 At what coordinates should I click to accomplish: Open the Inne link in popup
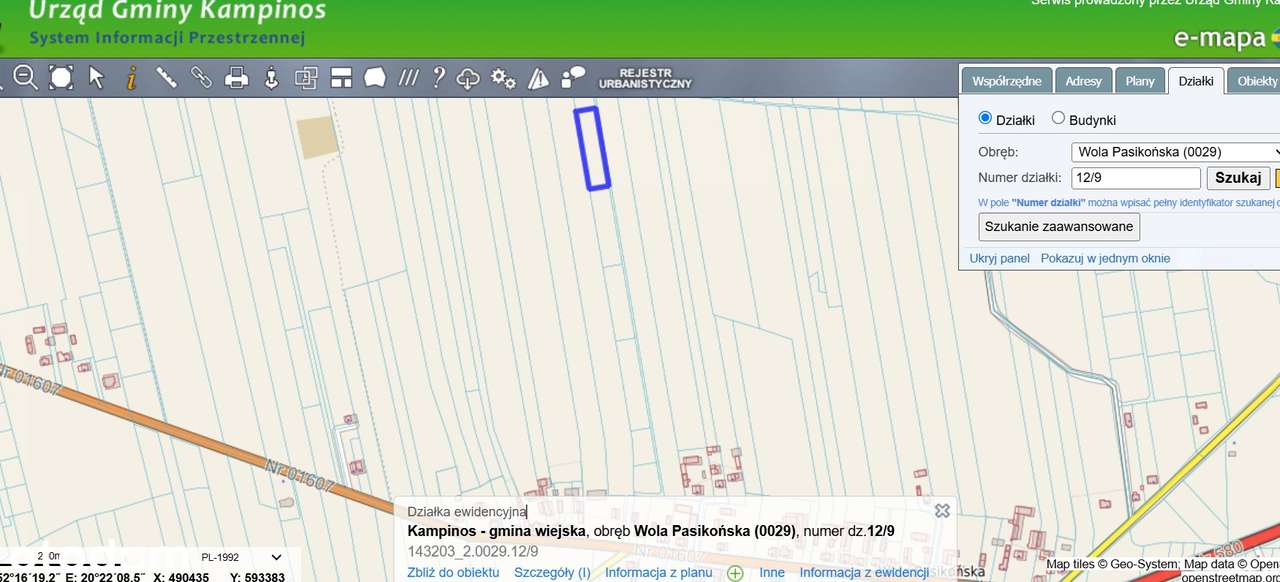click(772, 573)
